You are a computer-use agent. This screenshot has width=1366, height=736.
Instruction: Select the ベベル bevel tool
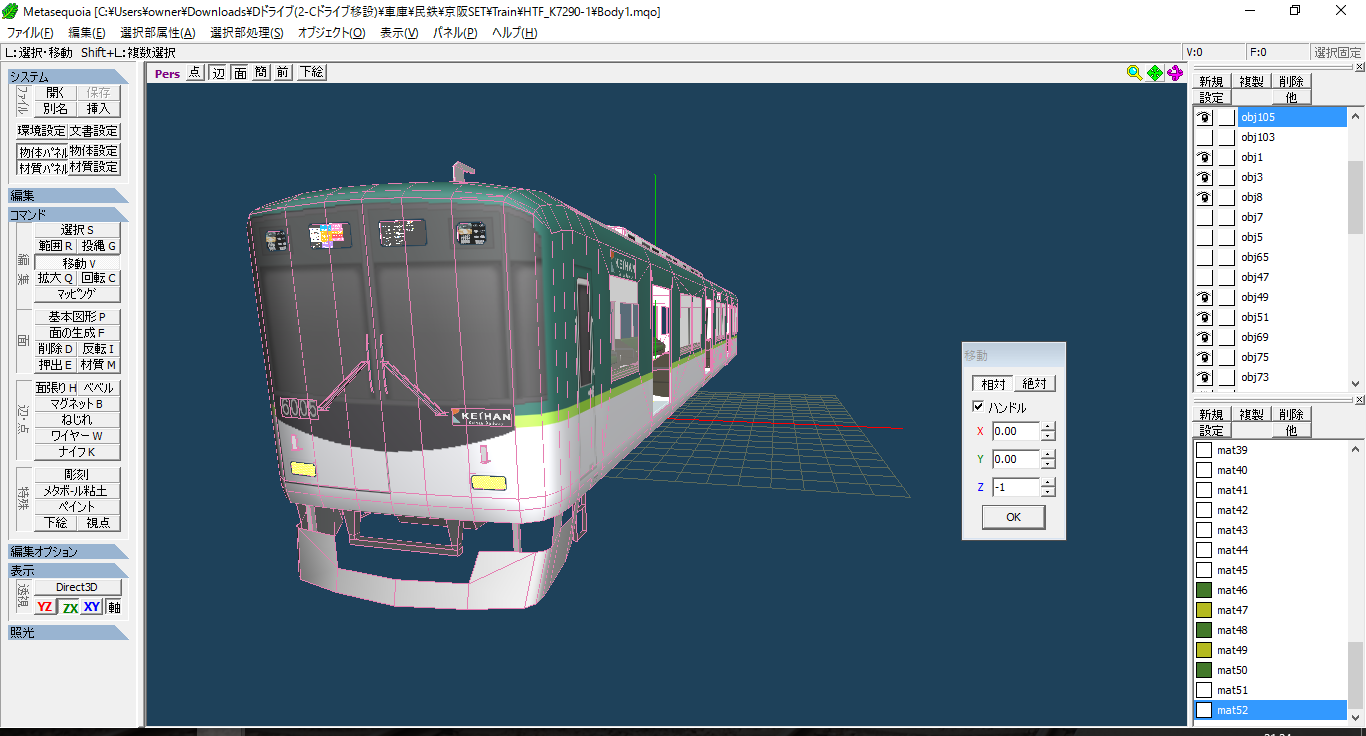tap(99, 388)
